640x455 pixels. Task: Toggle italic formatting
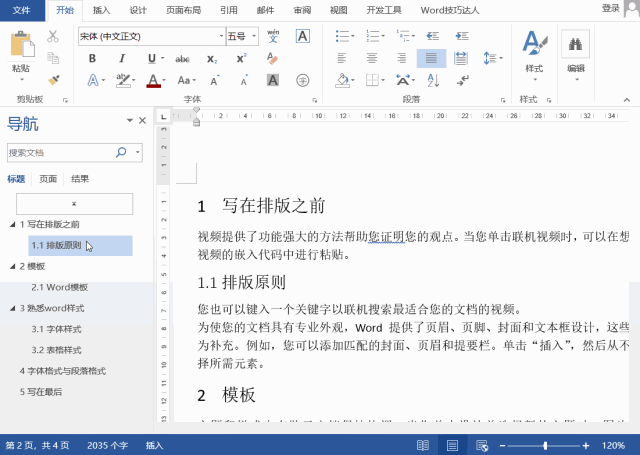[x=122, y=58]
